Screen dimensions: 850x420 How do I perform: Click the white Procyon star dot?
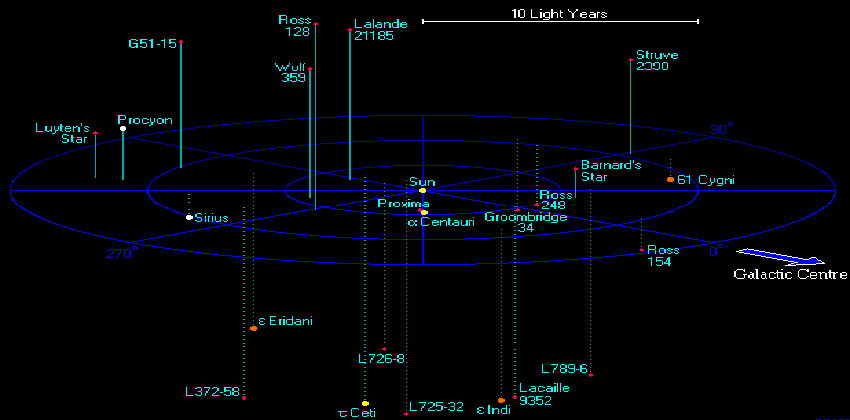pos(123,128)
